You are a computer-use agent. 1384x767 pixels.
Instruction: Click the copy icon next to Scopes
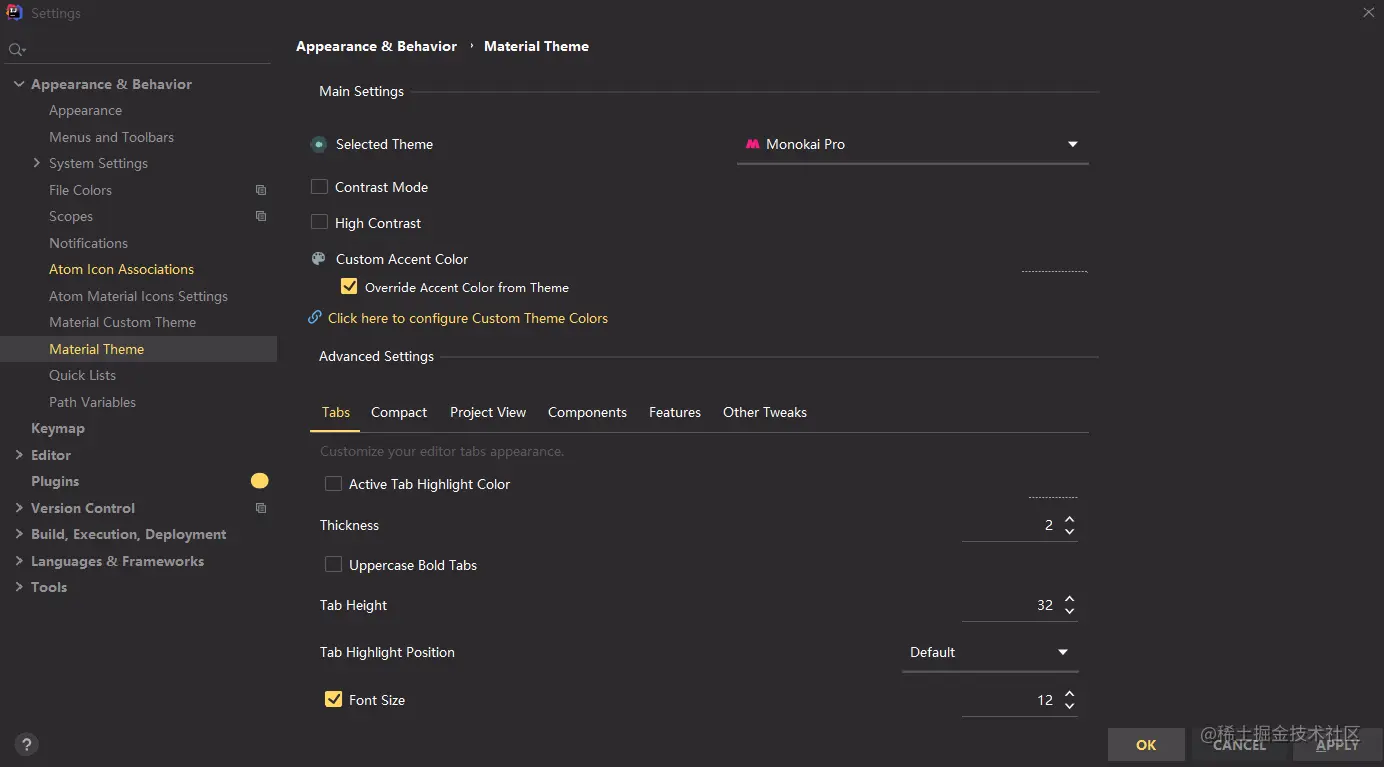pos(261,216)
